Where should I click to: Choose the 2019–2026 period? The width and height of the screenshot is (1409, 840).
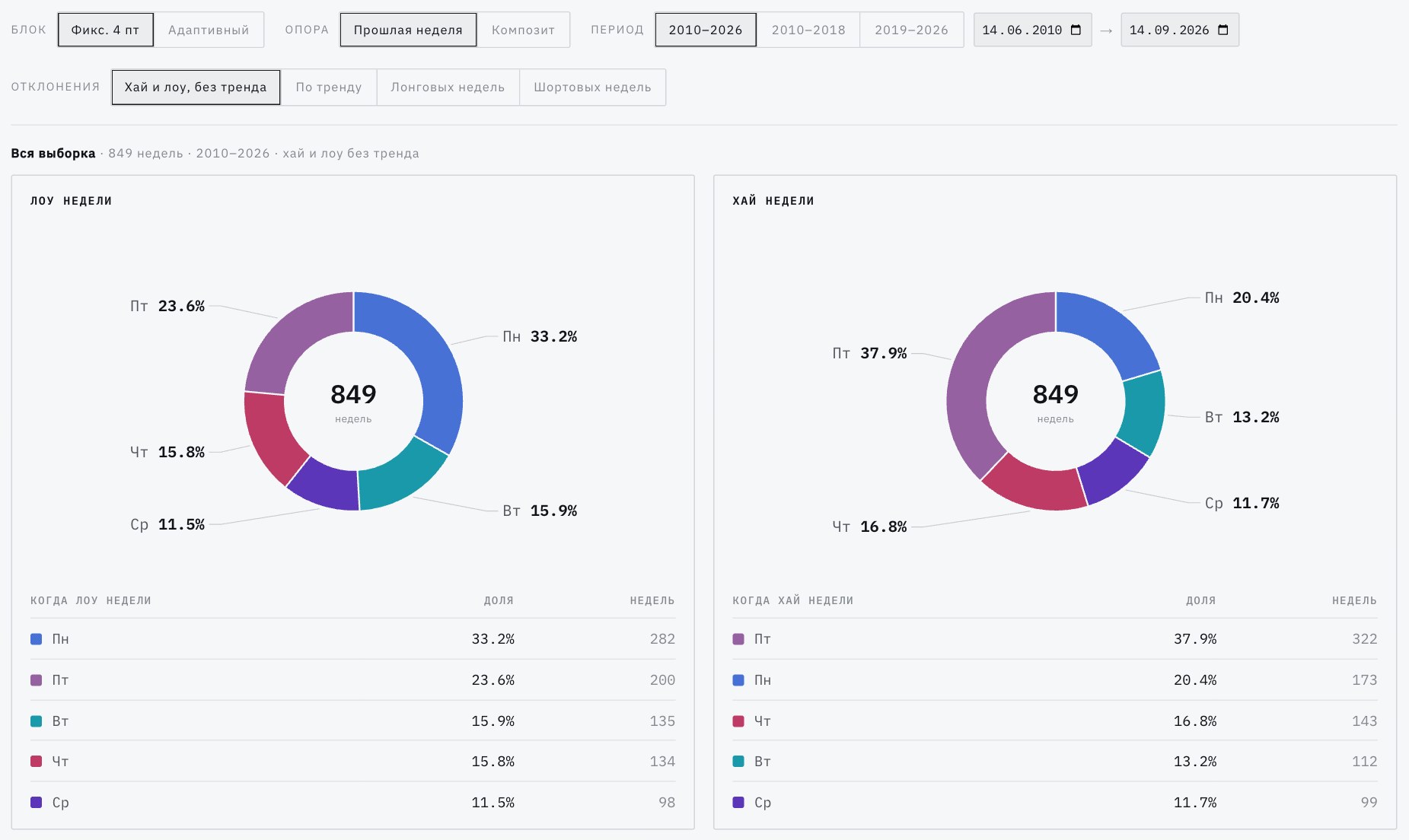(911, 30)
